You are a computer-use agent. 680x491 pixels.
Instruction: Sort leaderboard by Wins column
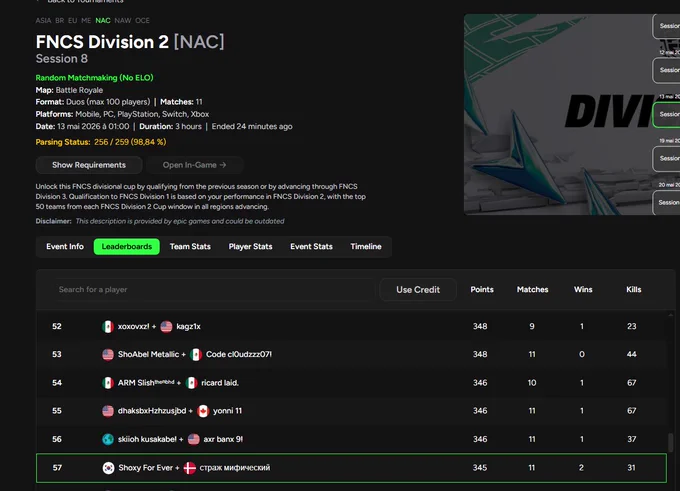pos(583,289)
